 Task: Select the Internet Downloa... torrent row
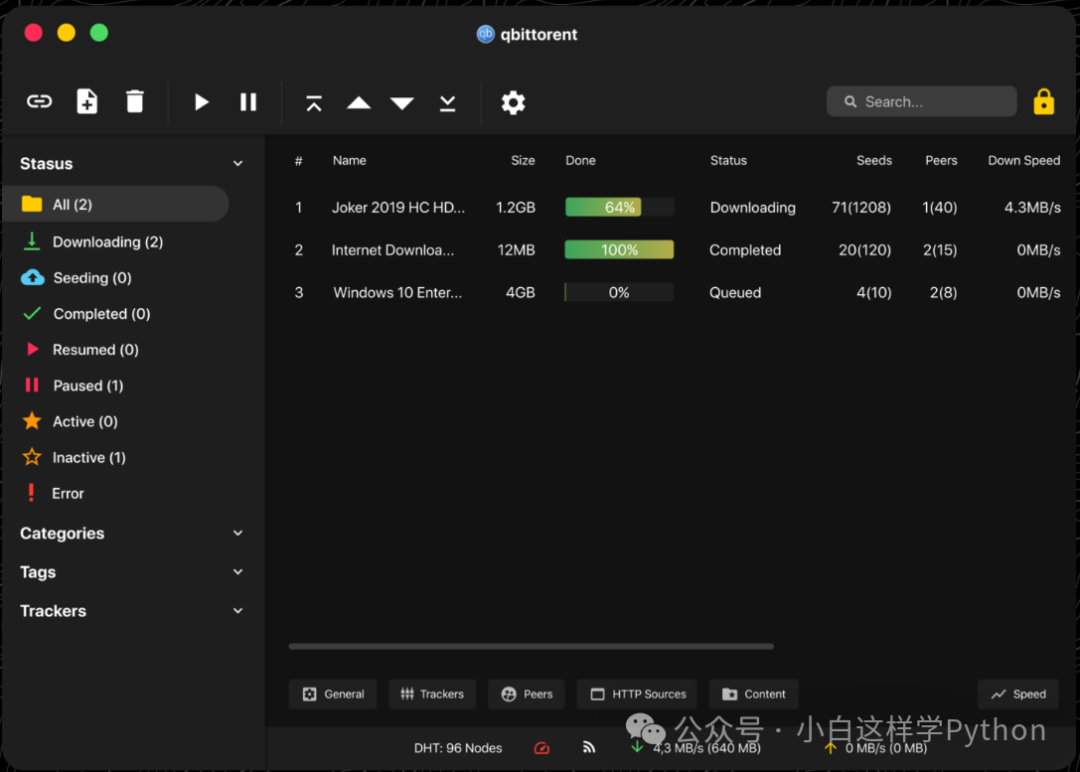pos(677,250)
